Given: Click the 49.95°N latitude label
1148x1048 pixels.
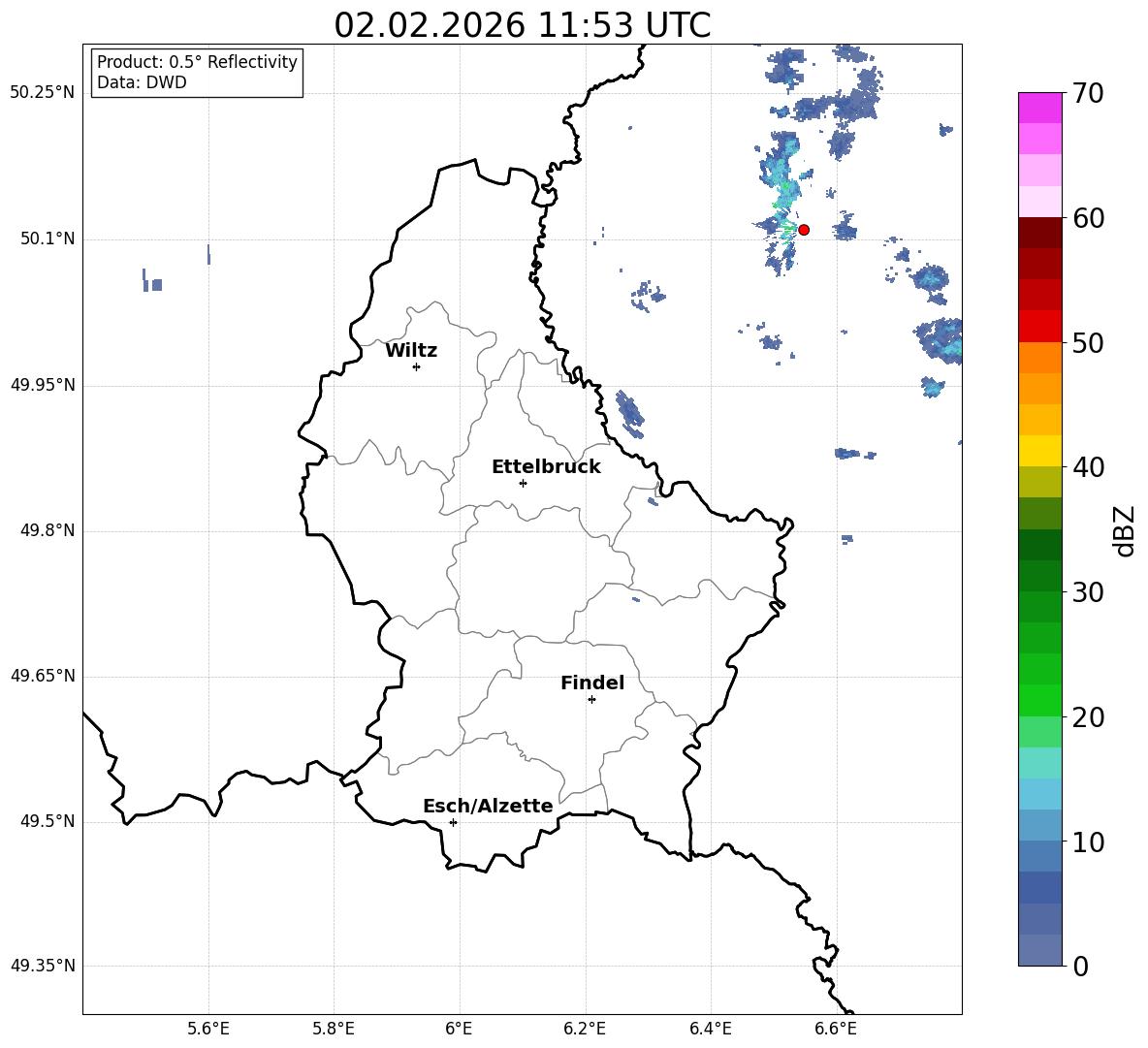Looking at the screenshot, I should click(x=43, y=385).
